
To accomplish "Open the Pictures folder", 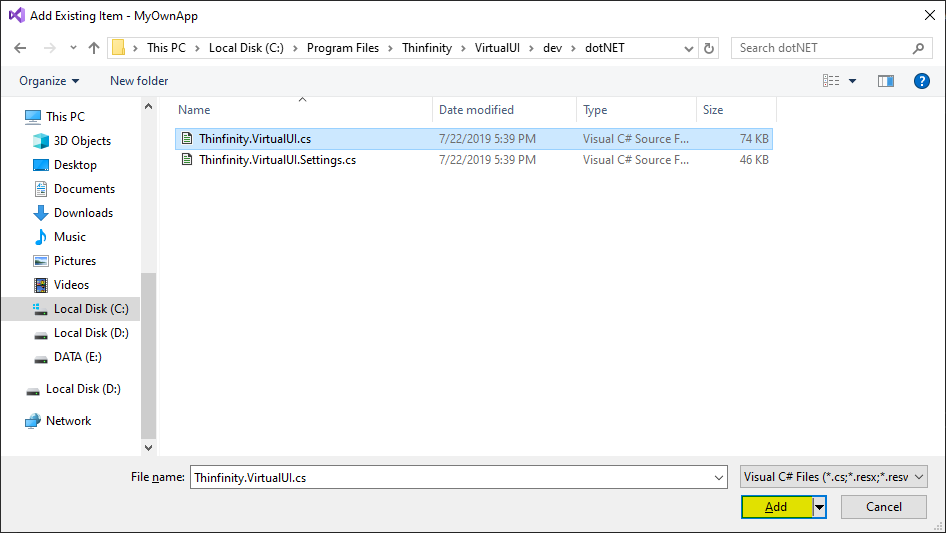I will (x=75, y=261).
